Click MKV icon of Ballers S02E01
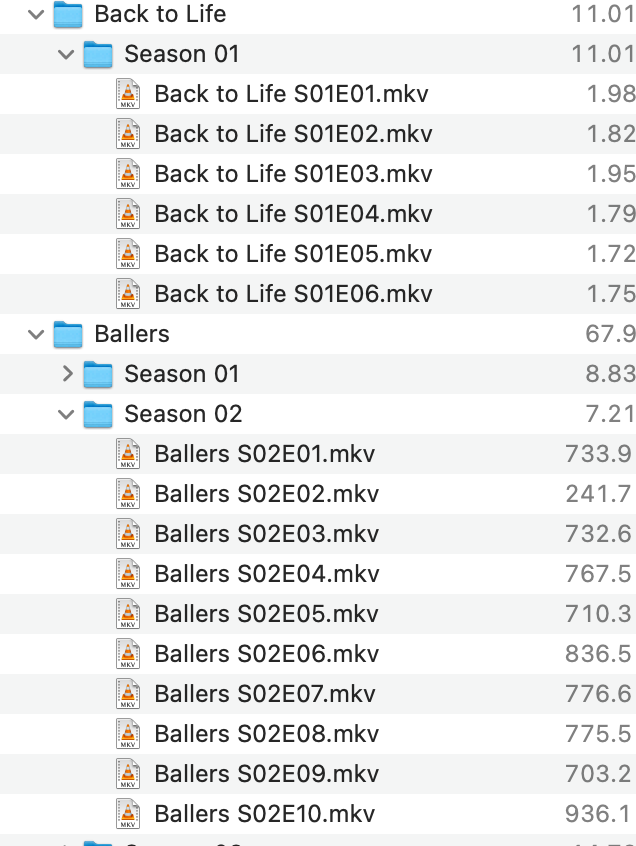The height and width of the screenshot is (846, 636). 128,454
